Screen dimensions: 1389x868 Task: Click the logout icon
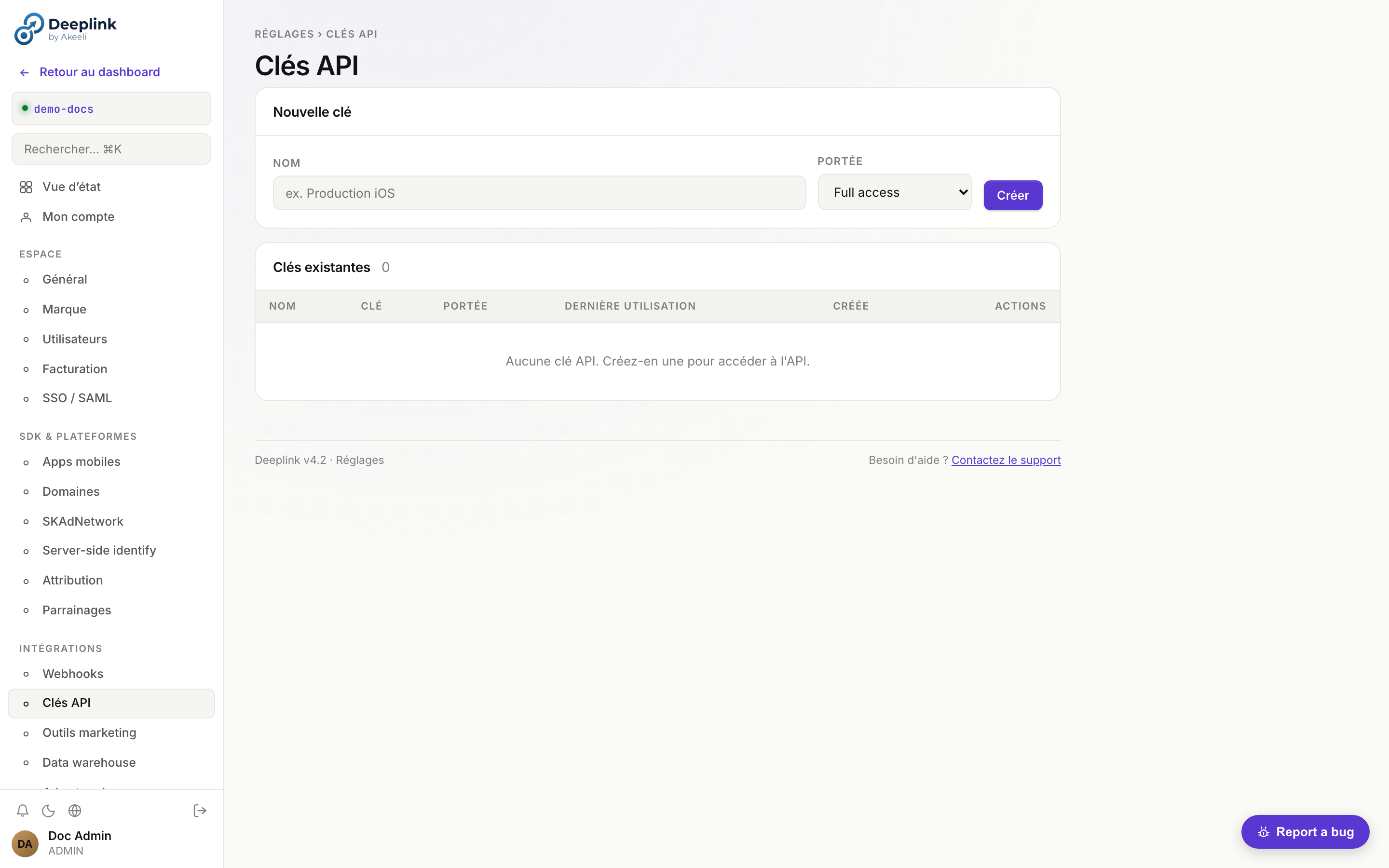tap(200, 811)
